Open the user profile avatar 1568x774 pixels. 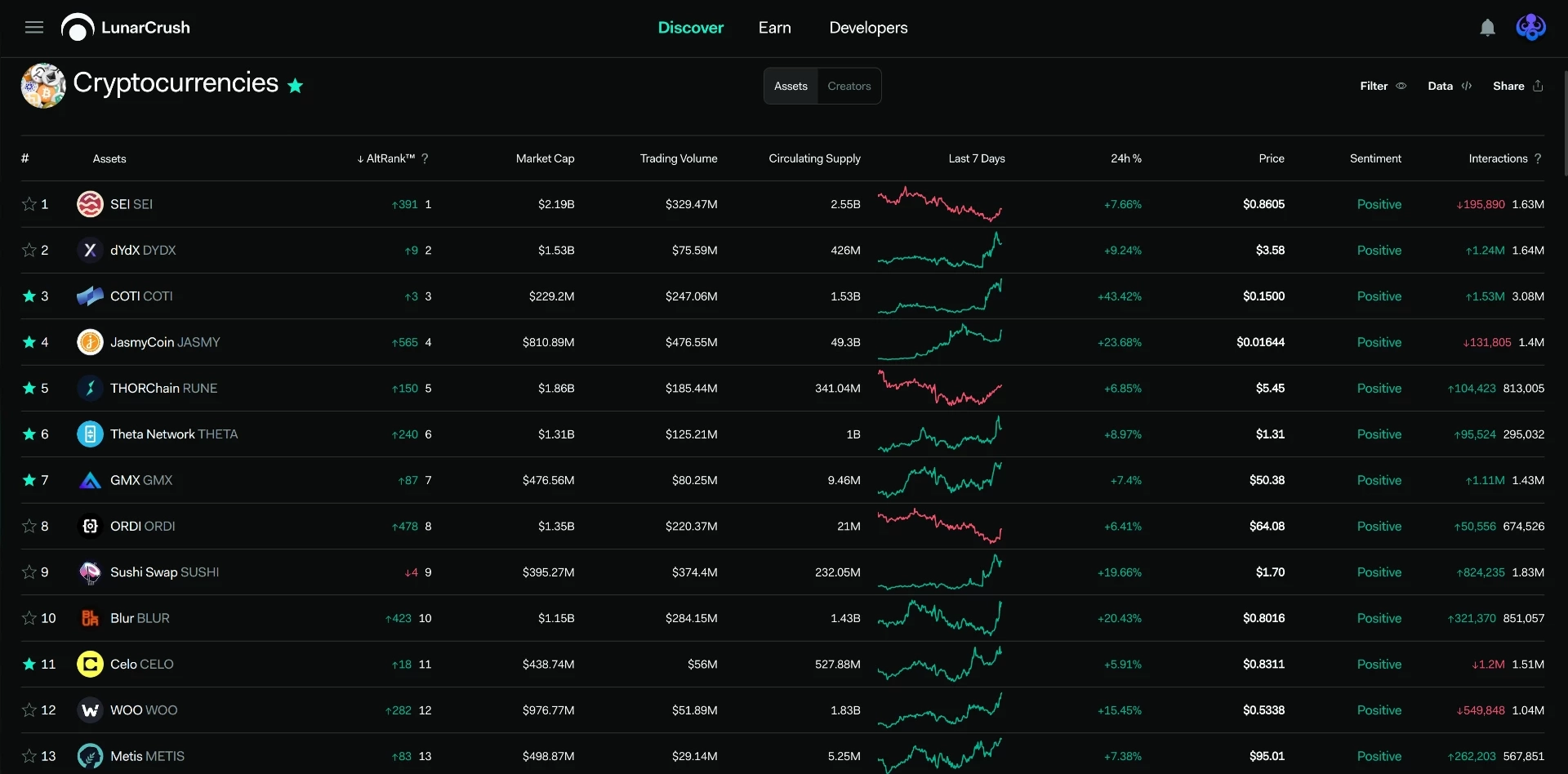coord(1530,28)
